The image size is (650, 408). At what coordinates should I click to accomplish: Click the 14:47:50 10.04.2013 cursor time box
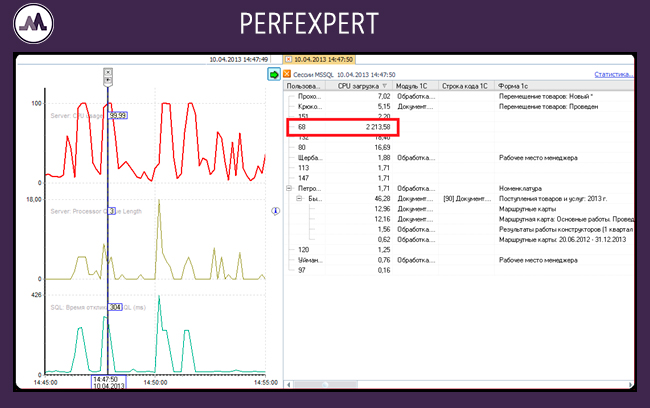tap(109, 382)
